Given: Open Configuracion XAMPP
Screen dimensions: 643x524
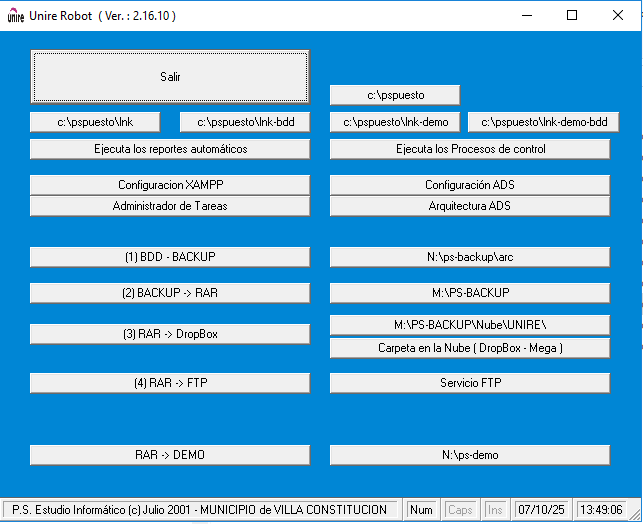Looking at the screenshot, I should click(170, 185).
